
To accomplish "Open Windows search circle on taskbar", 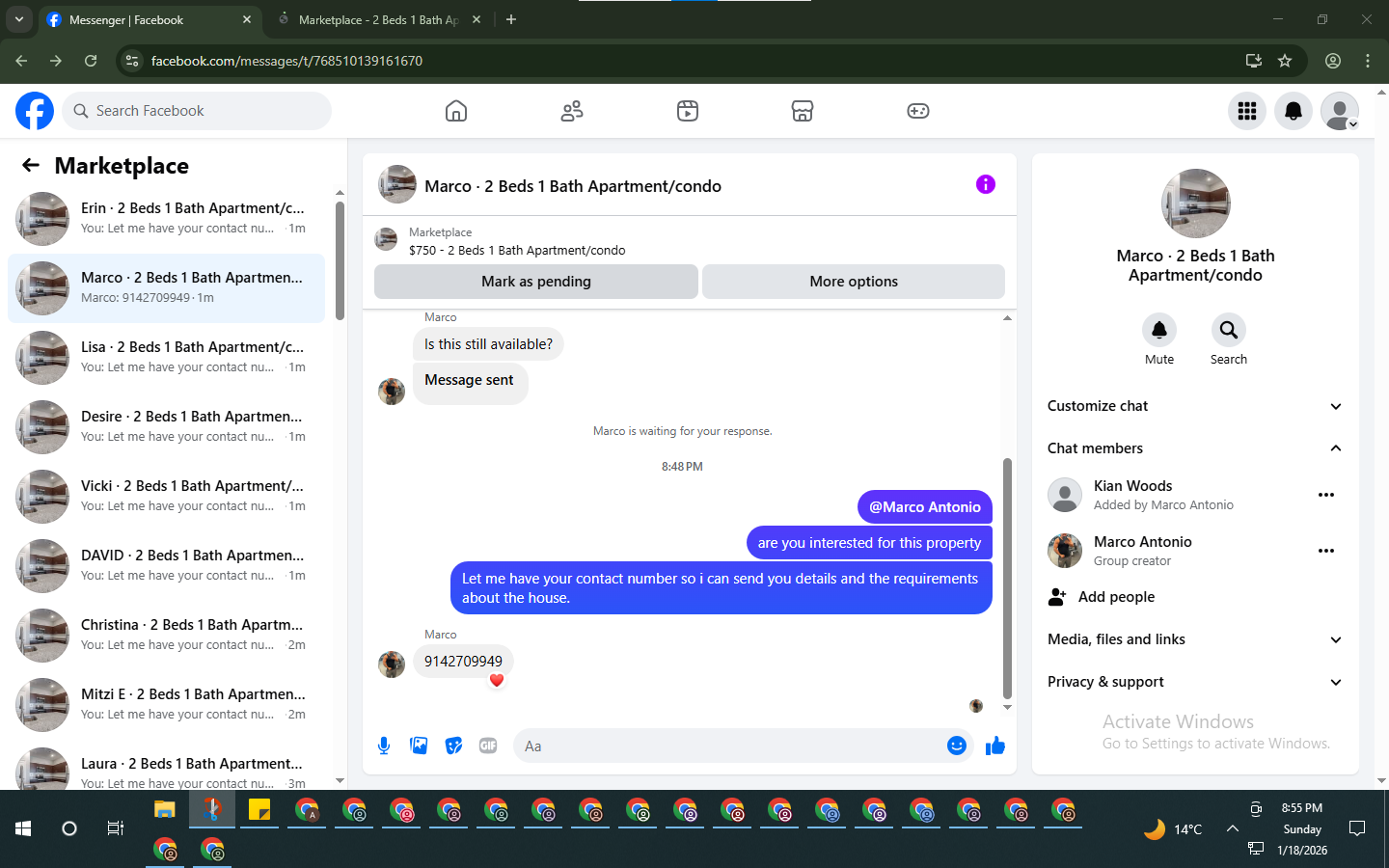I will pyautogui.click(x=69, y=828).
